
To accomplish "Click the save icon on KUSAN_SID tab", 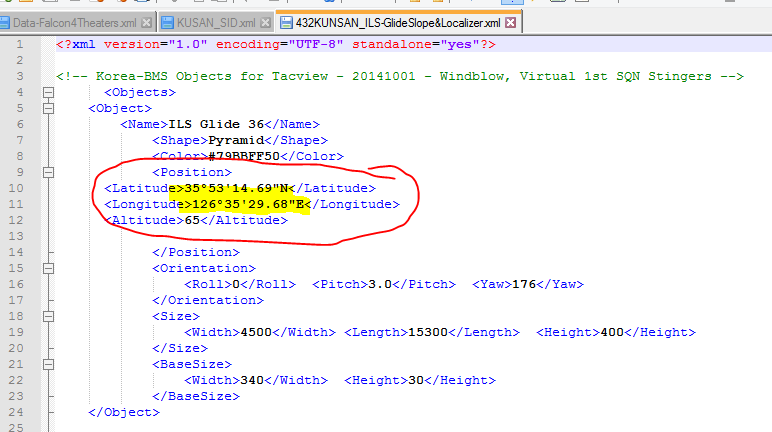I will point(167,23).
